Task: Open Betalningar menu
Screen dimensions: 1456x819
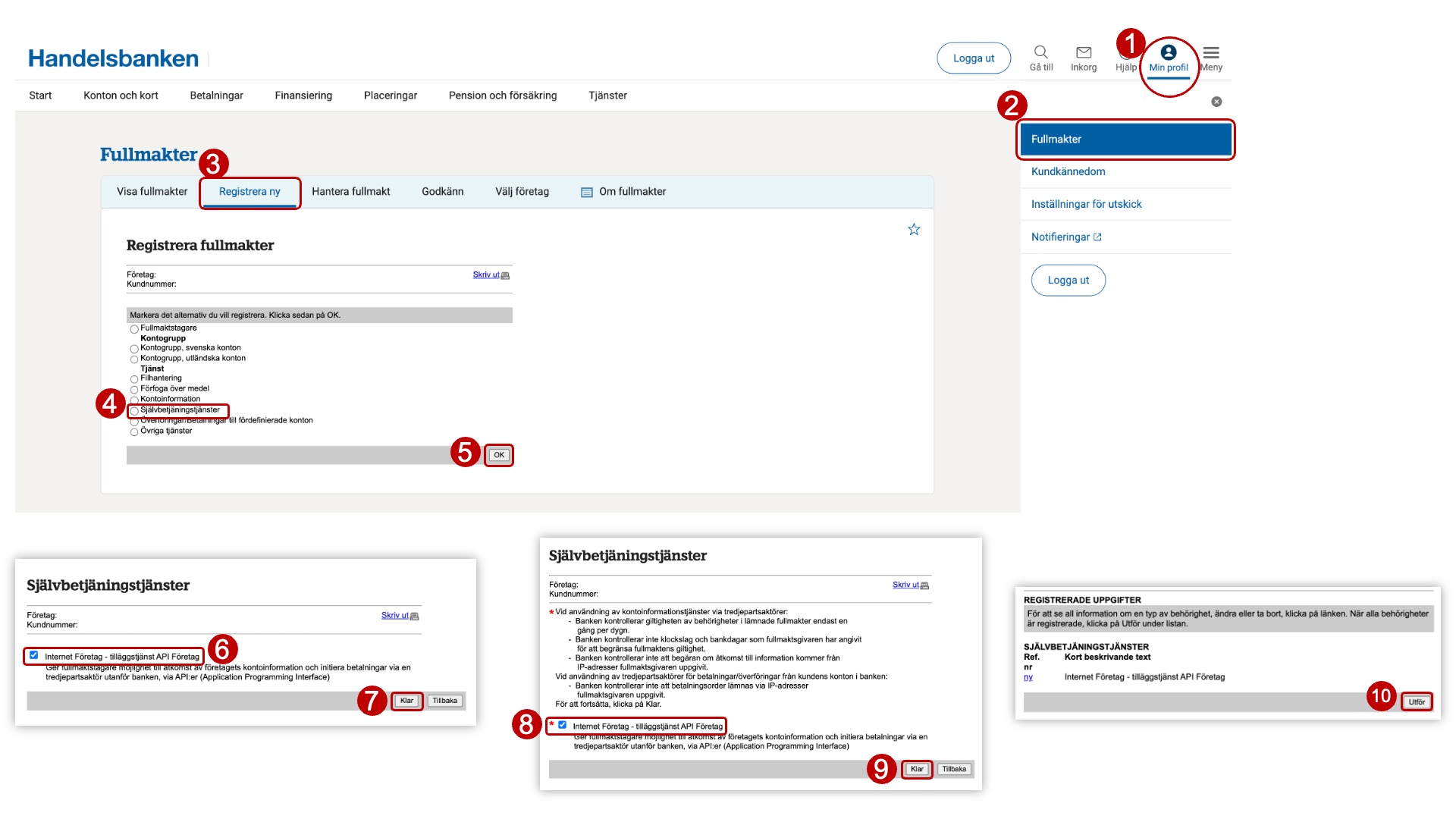Action: click(x=216, y=96)
